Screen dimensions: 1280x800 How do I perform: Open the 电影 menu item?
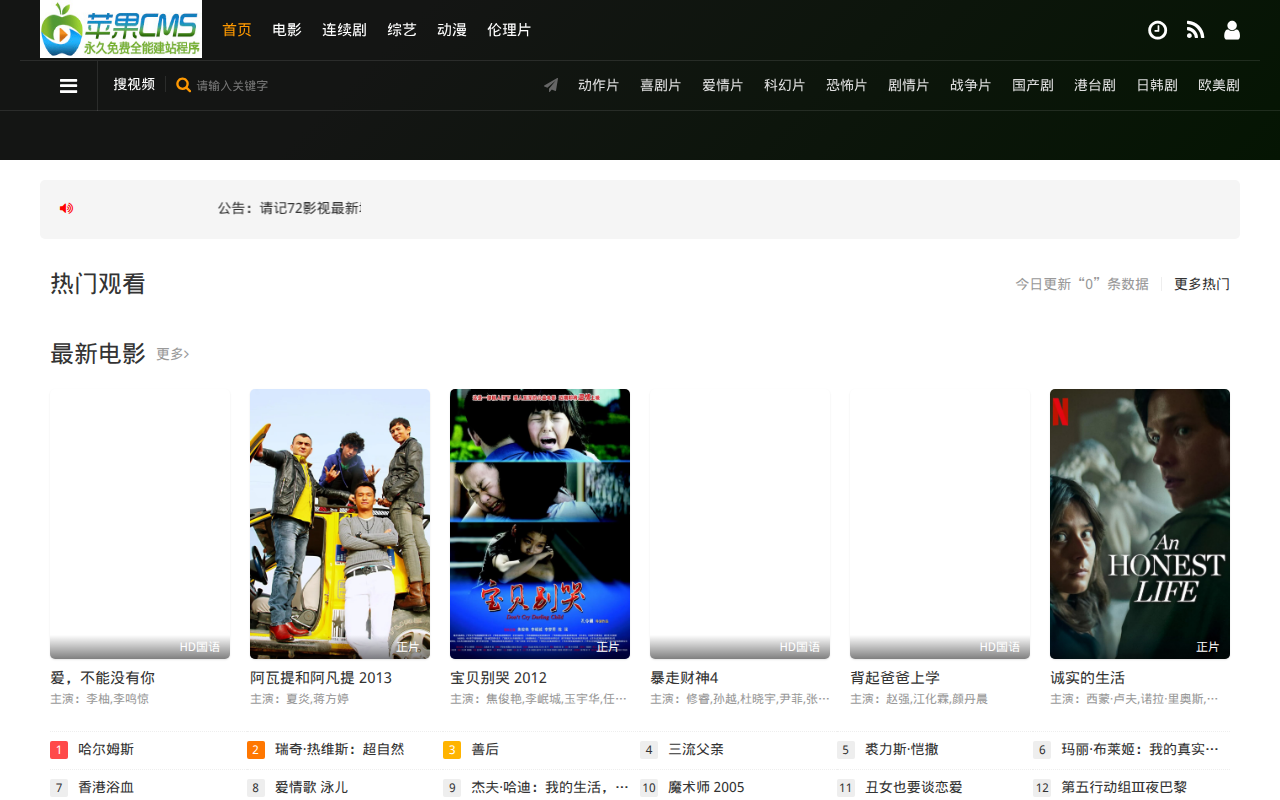coord(287,30)
